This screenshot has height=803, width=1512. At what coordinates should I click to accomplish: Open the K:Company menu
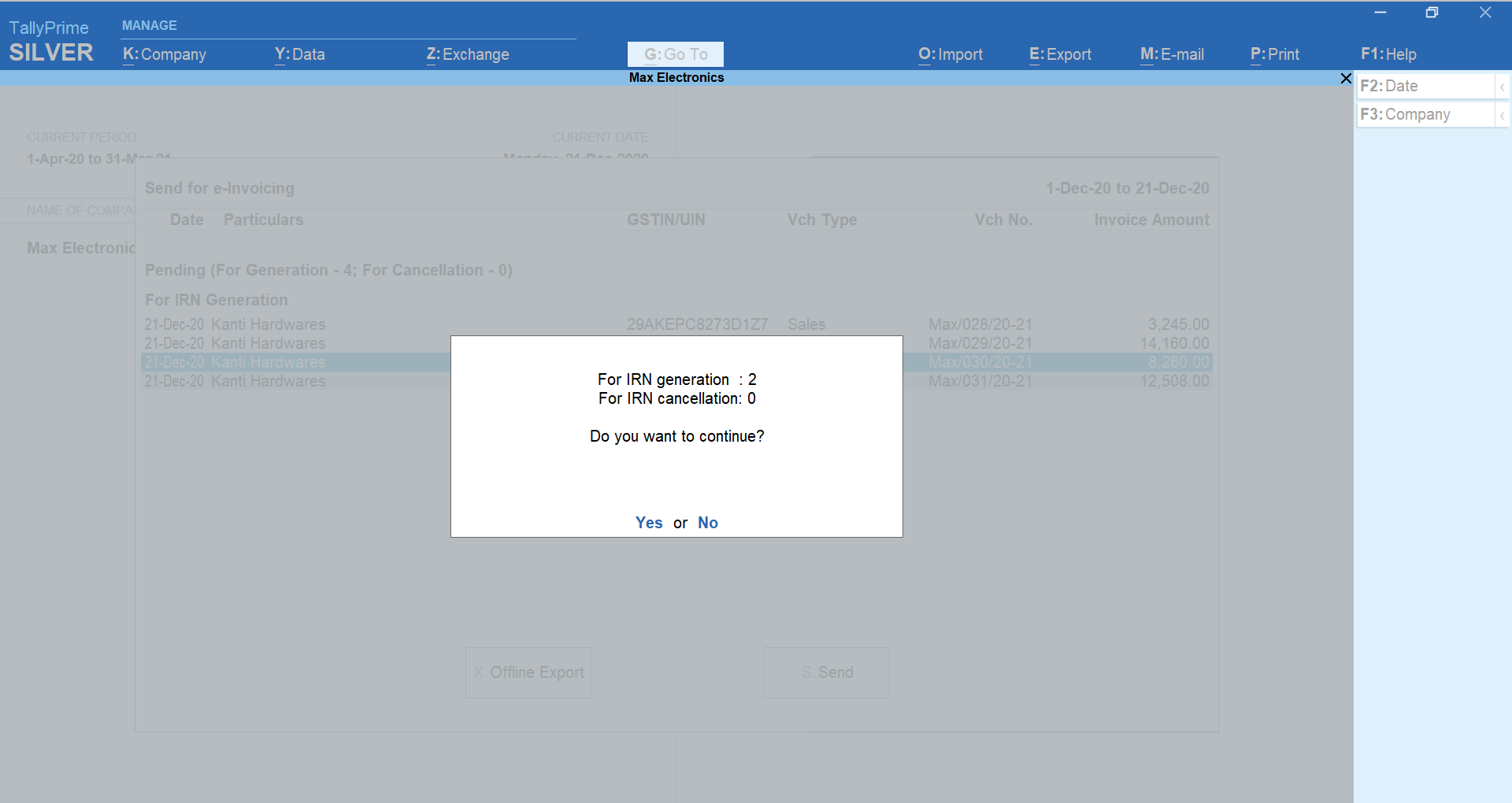click(x=165, y=54)
